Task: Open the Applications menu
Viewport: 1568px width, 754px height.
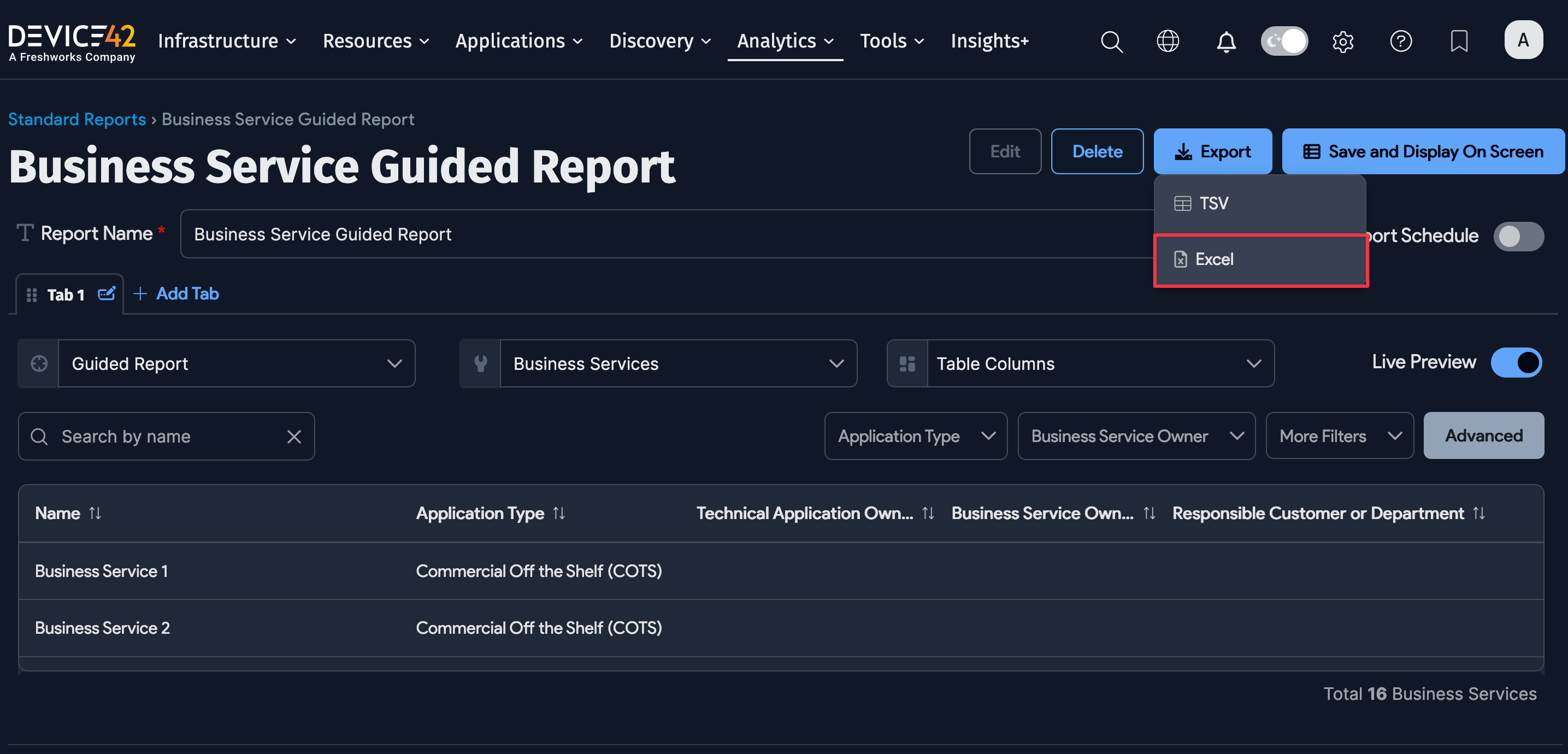Action: coord(518,41)
